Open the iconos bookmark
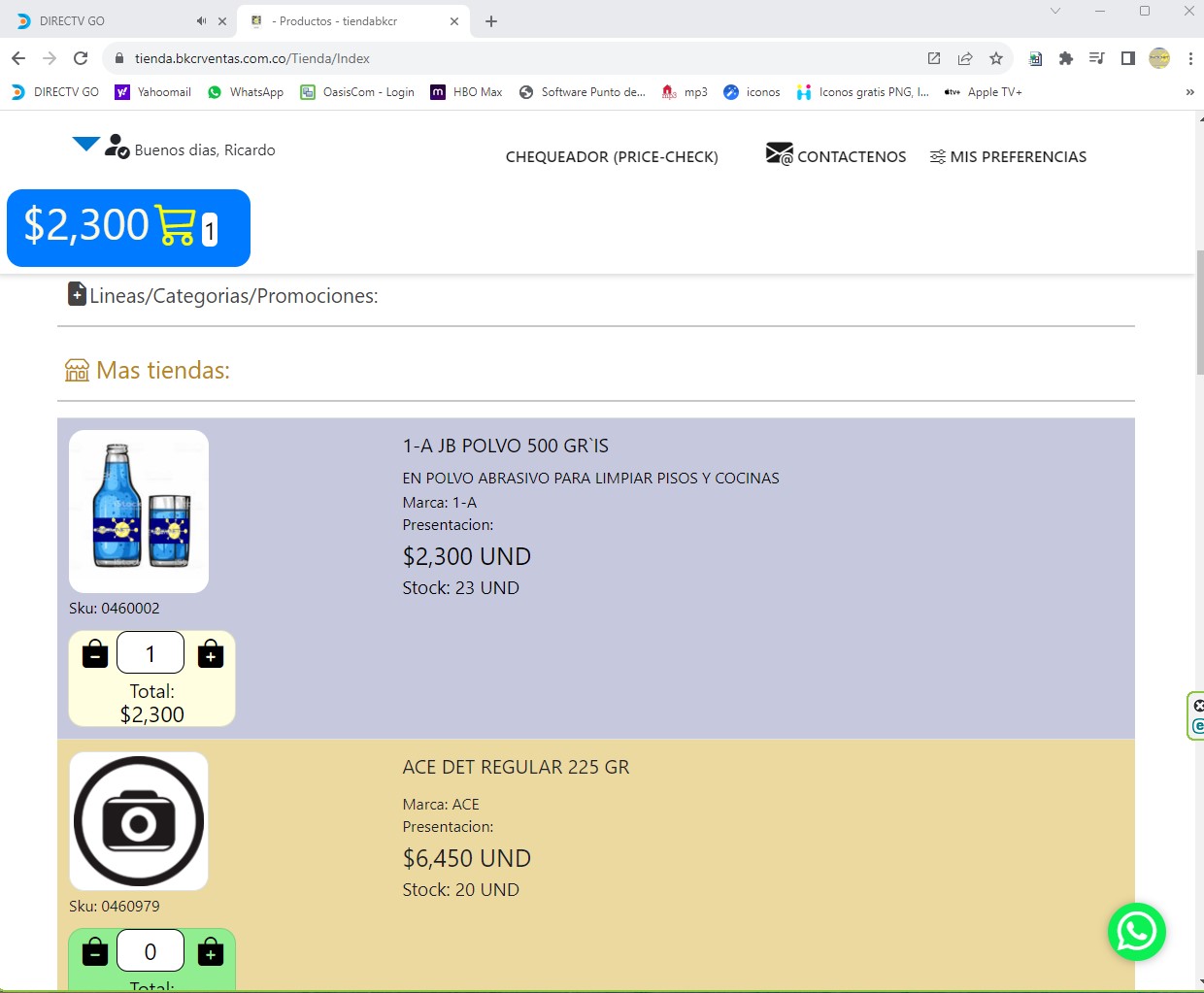Image resolution: width=1204 pixels, height=993 pixels. (x=752, y=92)
